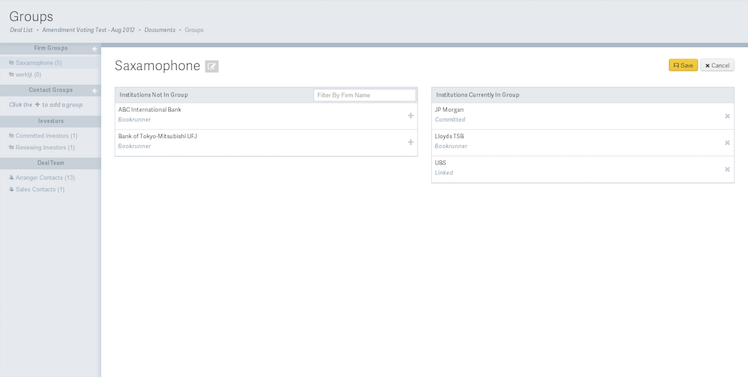Screen dimensions: 748x377
Task: Click the edit icon next to Saxamophone title
Action: pyautogui.click(x=212, y=66)
